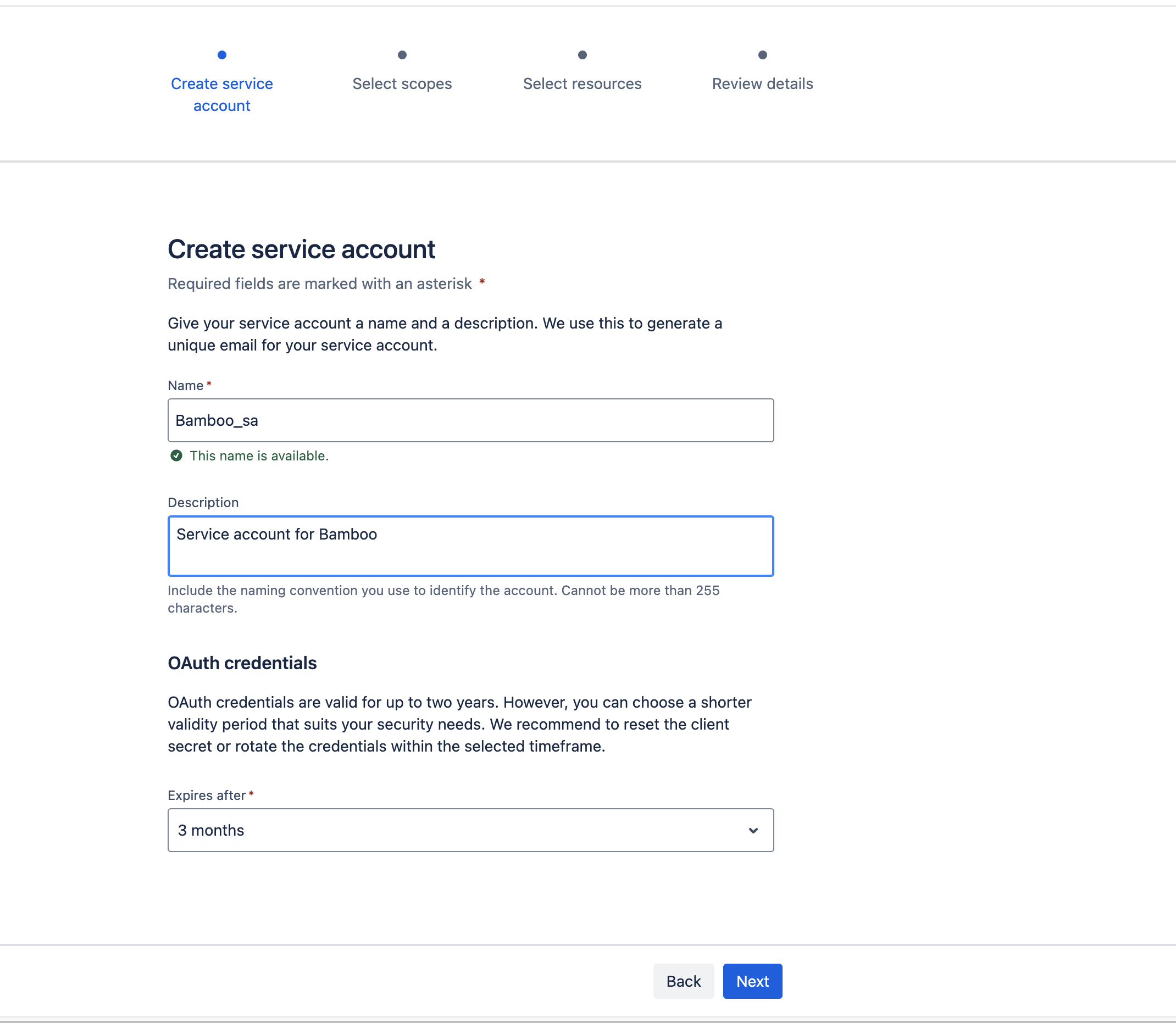
Task: Click the chevron on the Expires after field
Action: pos(753,830)
